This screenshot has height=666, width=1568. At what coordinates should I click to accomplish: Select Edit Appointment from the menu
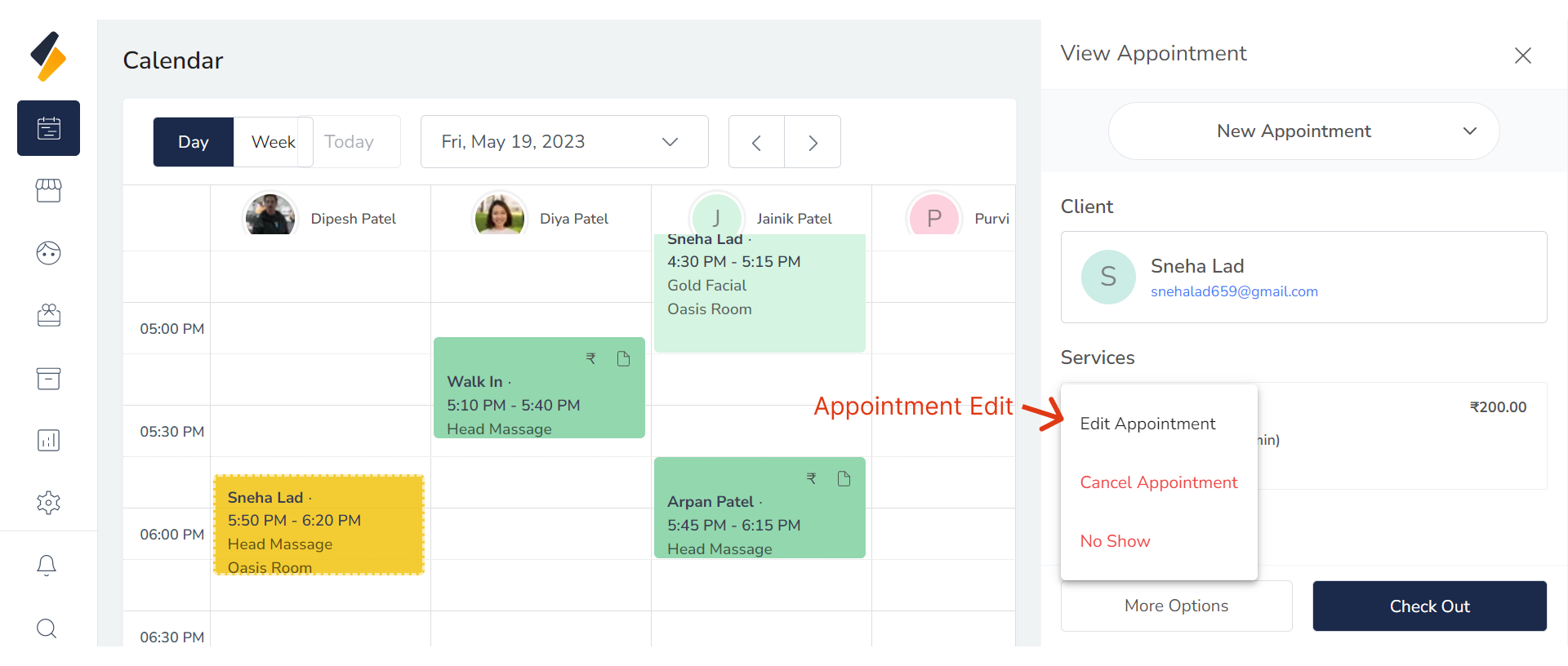(x=1147, y=424)
